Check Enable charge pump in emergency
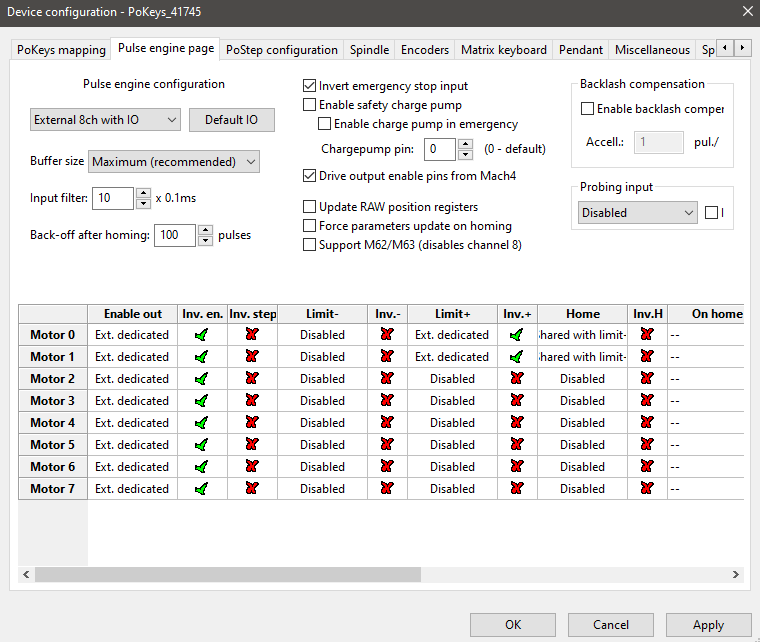The height and width of the screenshot is (642, 760). point(324,124)
